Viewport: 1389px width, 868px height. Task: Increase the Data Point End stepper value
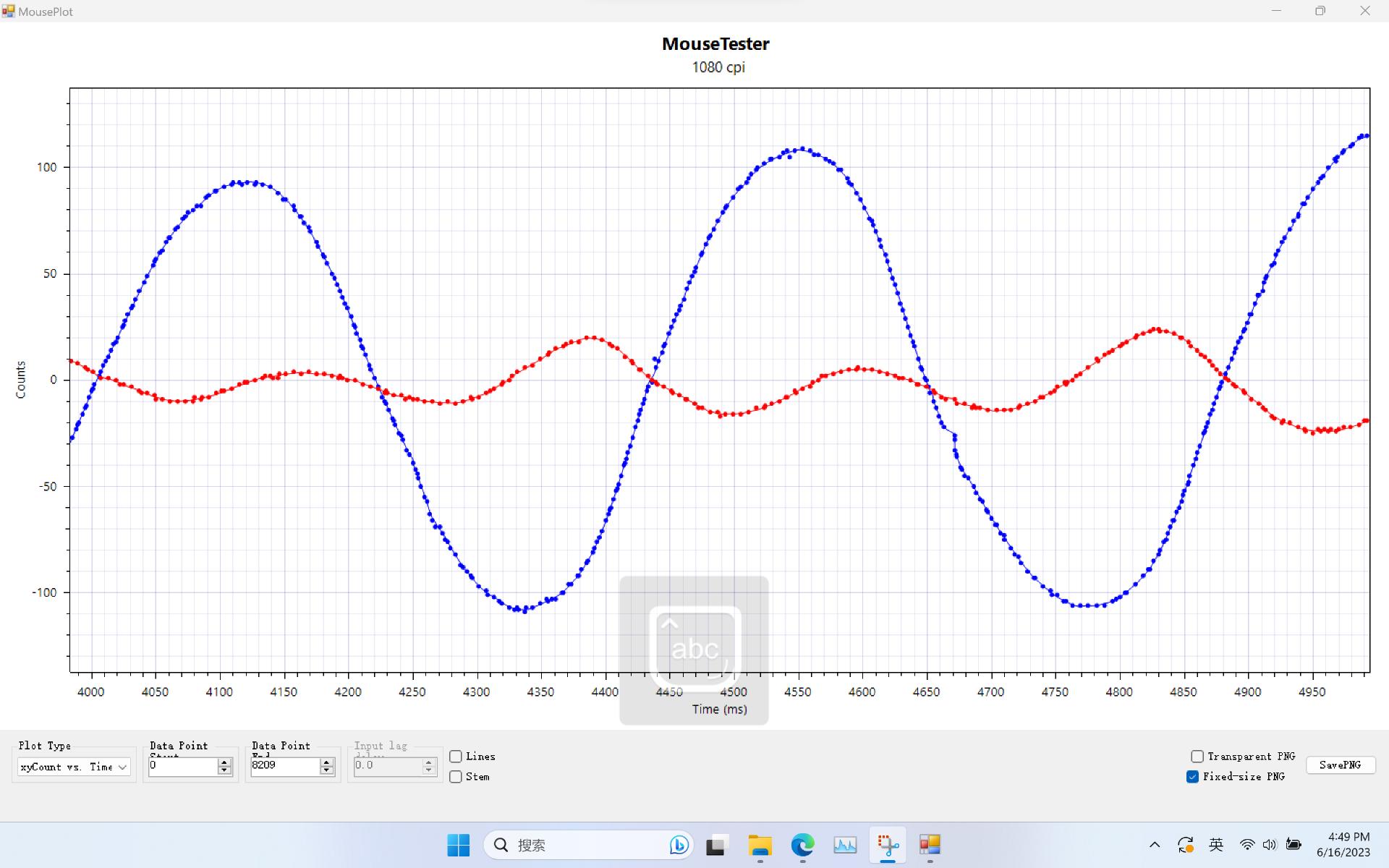click(327, 762)
